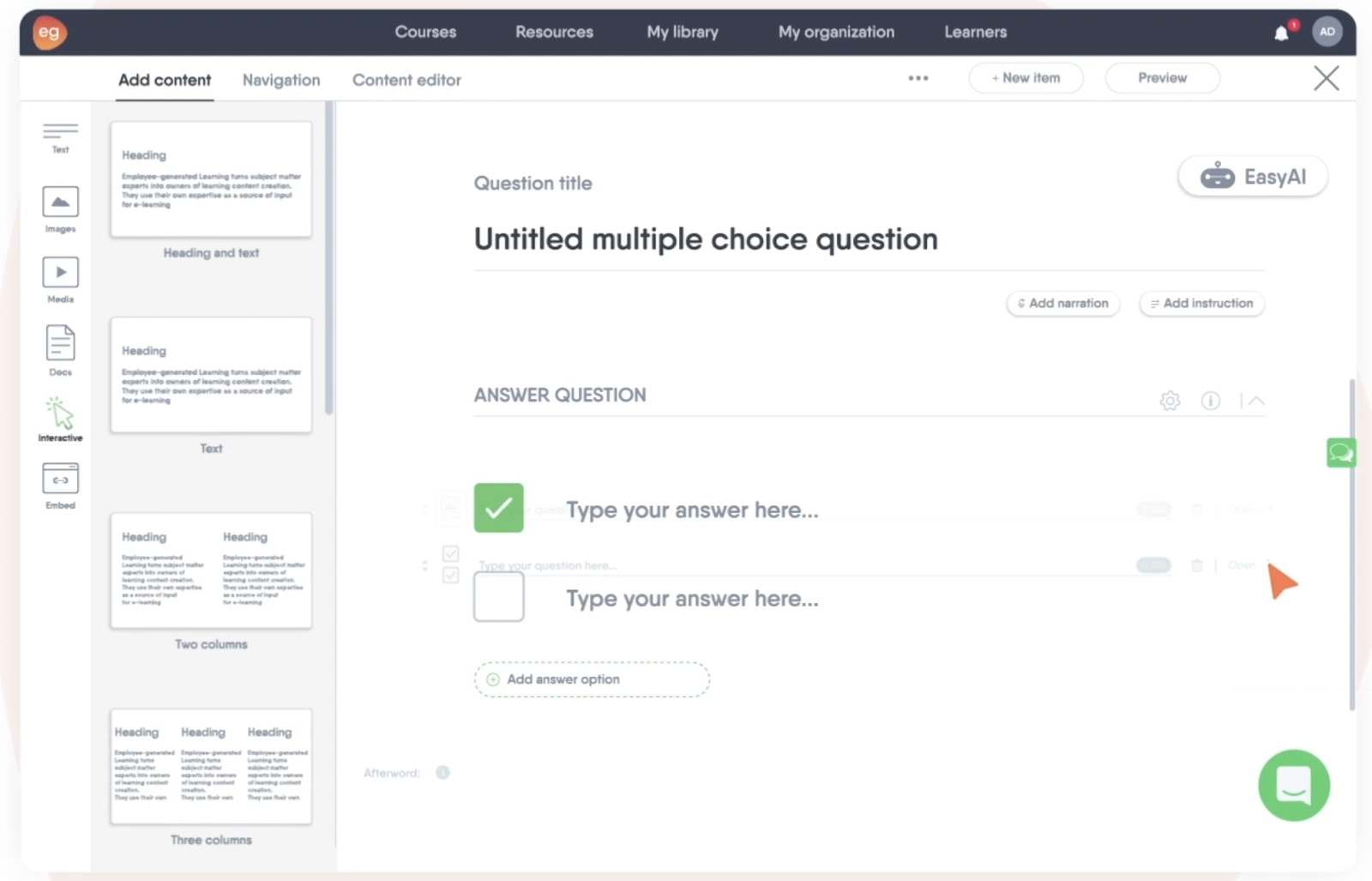Viewport: 1372px width, 881px height.
Task: Open Courses in top navigation
Action: (x=425, y=32)
